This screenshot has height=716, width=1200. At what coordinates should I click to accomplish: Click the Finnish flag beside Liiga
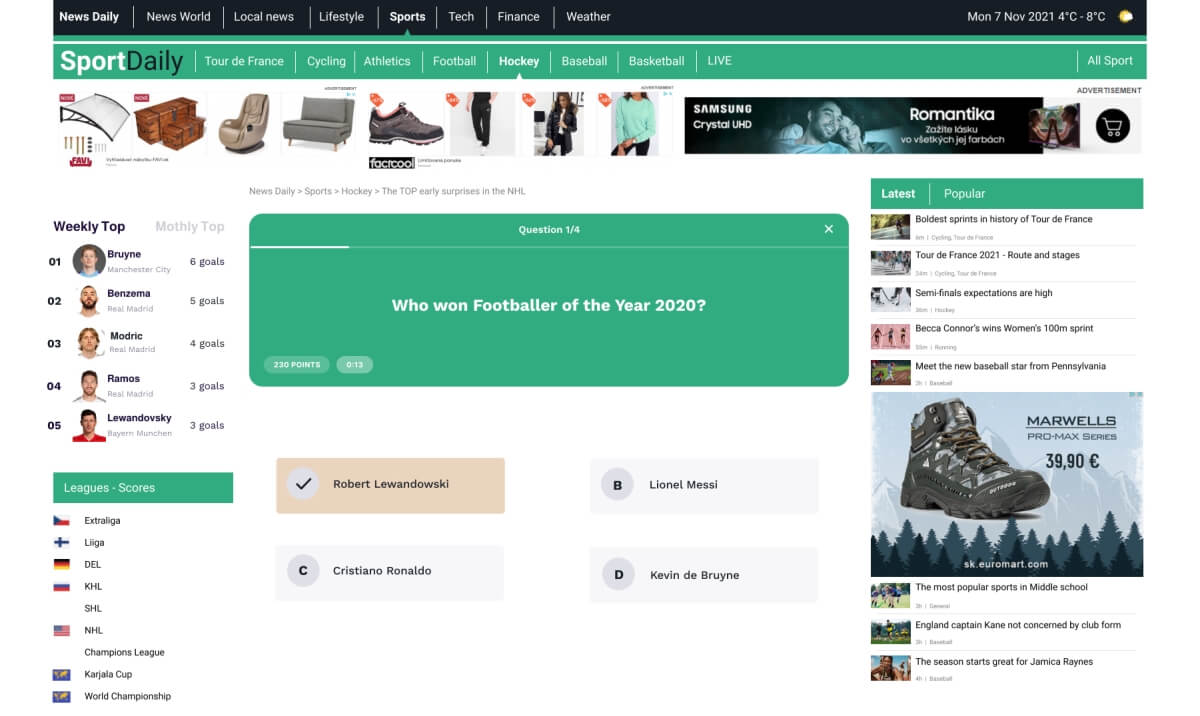pos(62,543)
